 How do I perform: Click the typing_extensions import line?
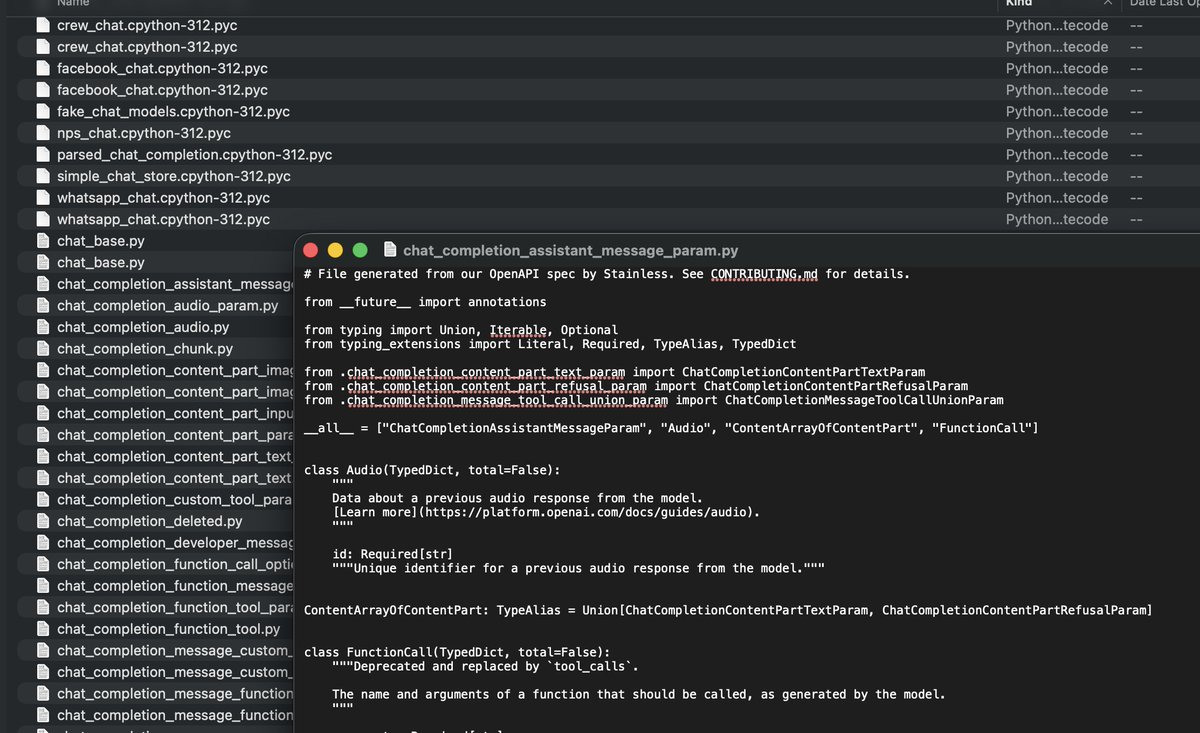(x=550, y=344)
